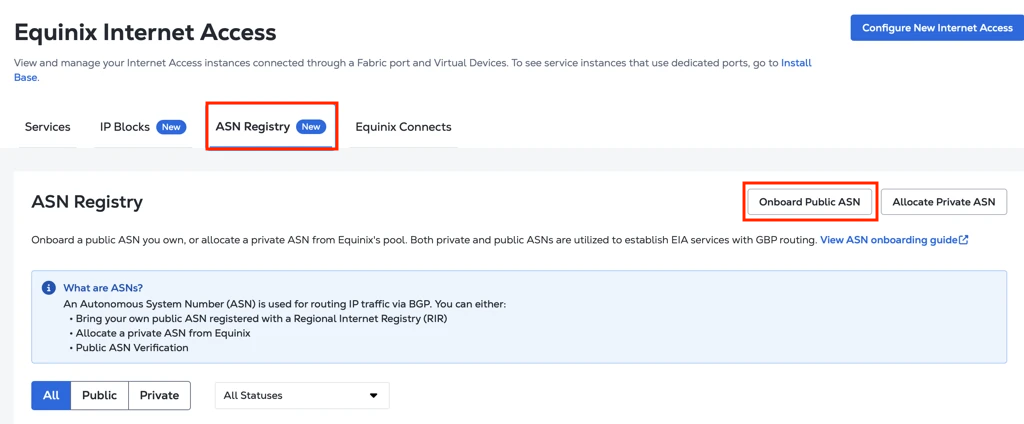Click the What are ASNs? heading
Screen dimensions: 1024x424
(x=103, y=288)
